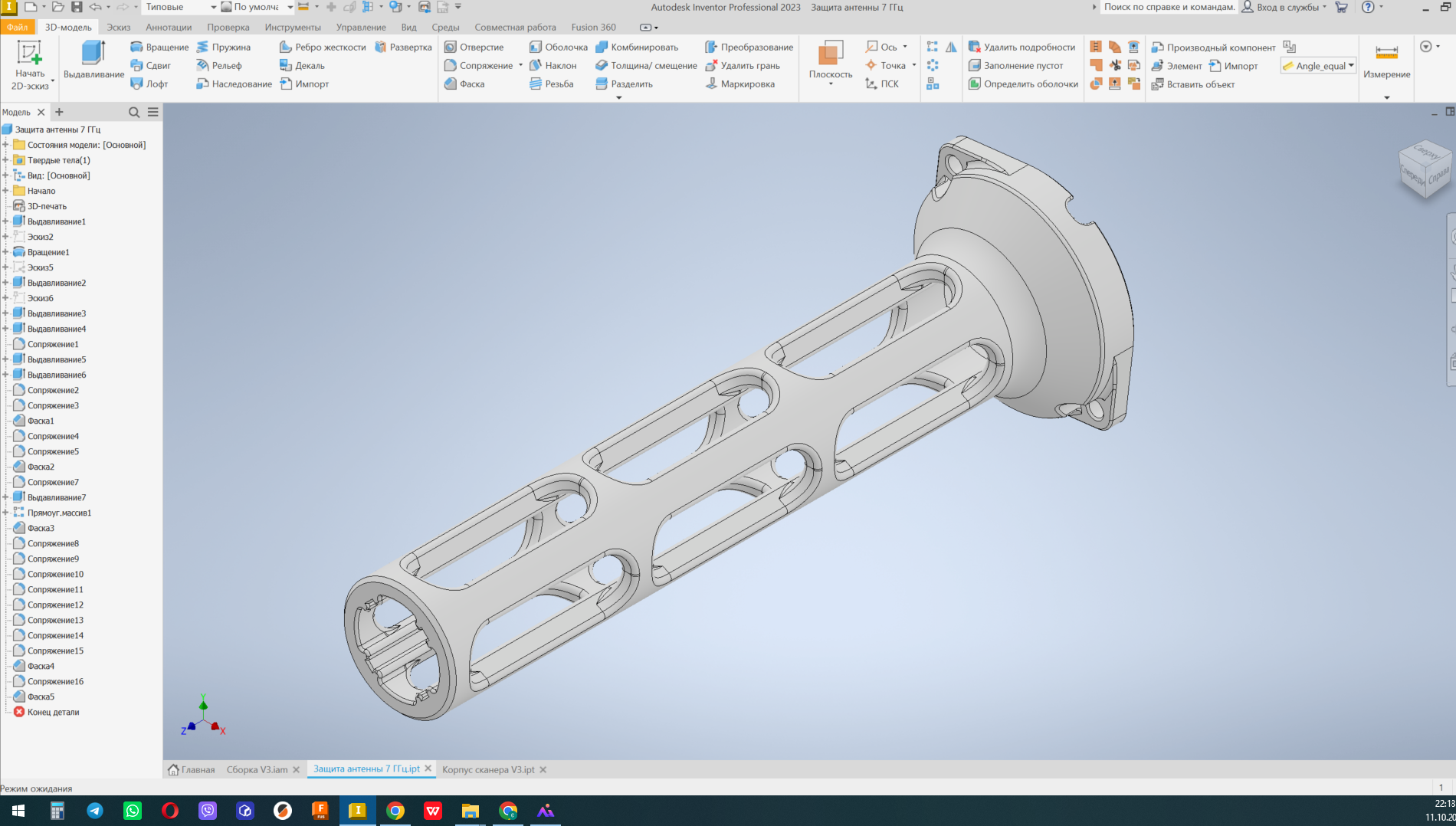This screenshot has height=826, width=1456.
Task: Select Конец детали in browser
Action: pos(53,712)
